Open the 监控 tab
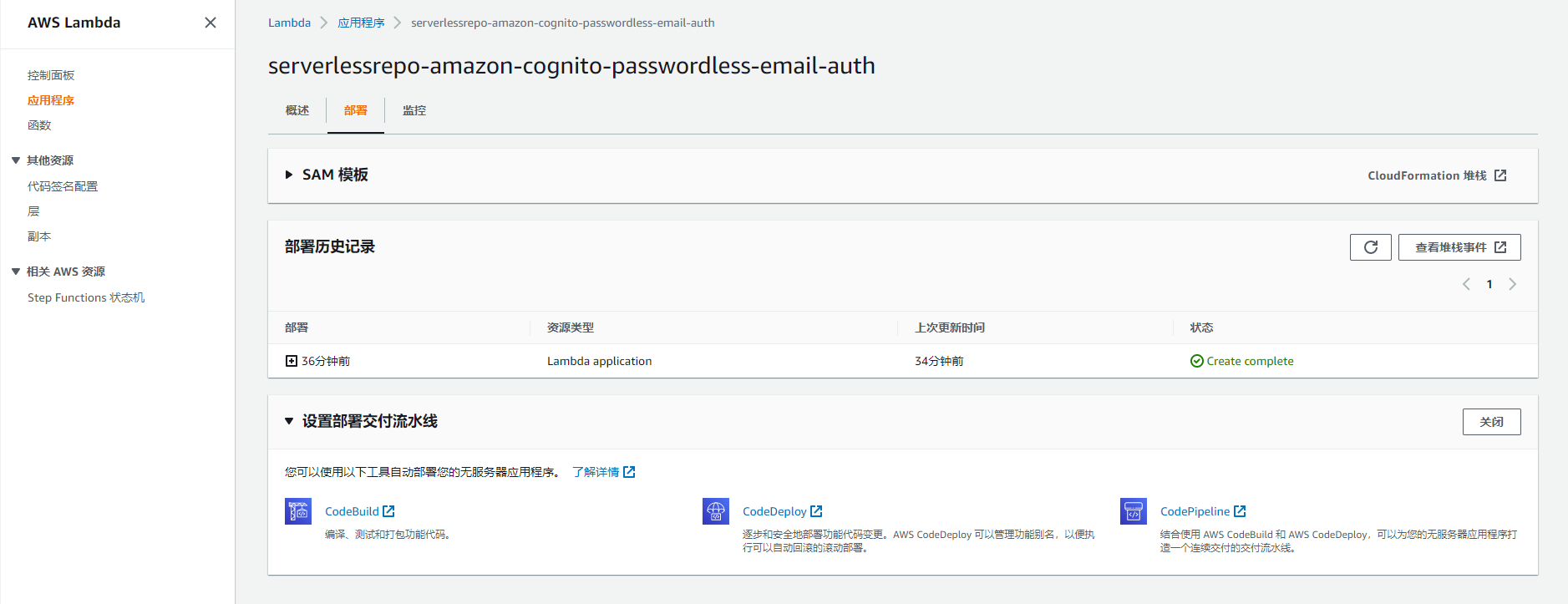Viewport: 1568px width, 604px height. point(414,110)
